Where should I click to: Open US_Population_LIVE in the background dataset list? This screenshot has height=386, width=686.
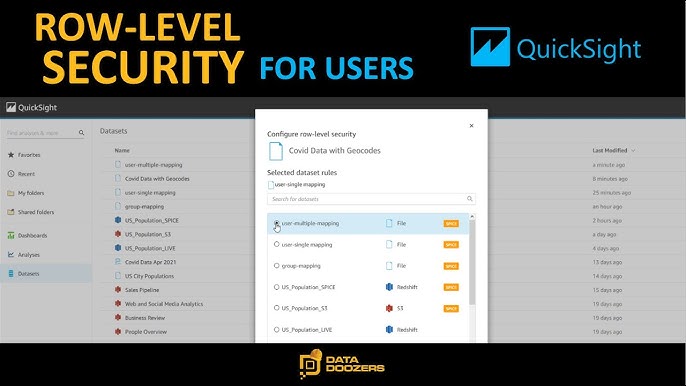click(150, 248)
